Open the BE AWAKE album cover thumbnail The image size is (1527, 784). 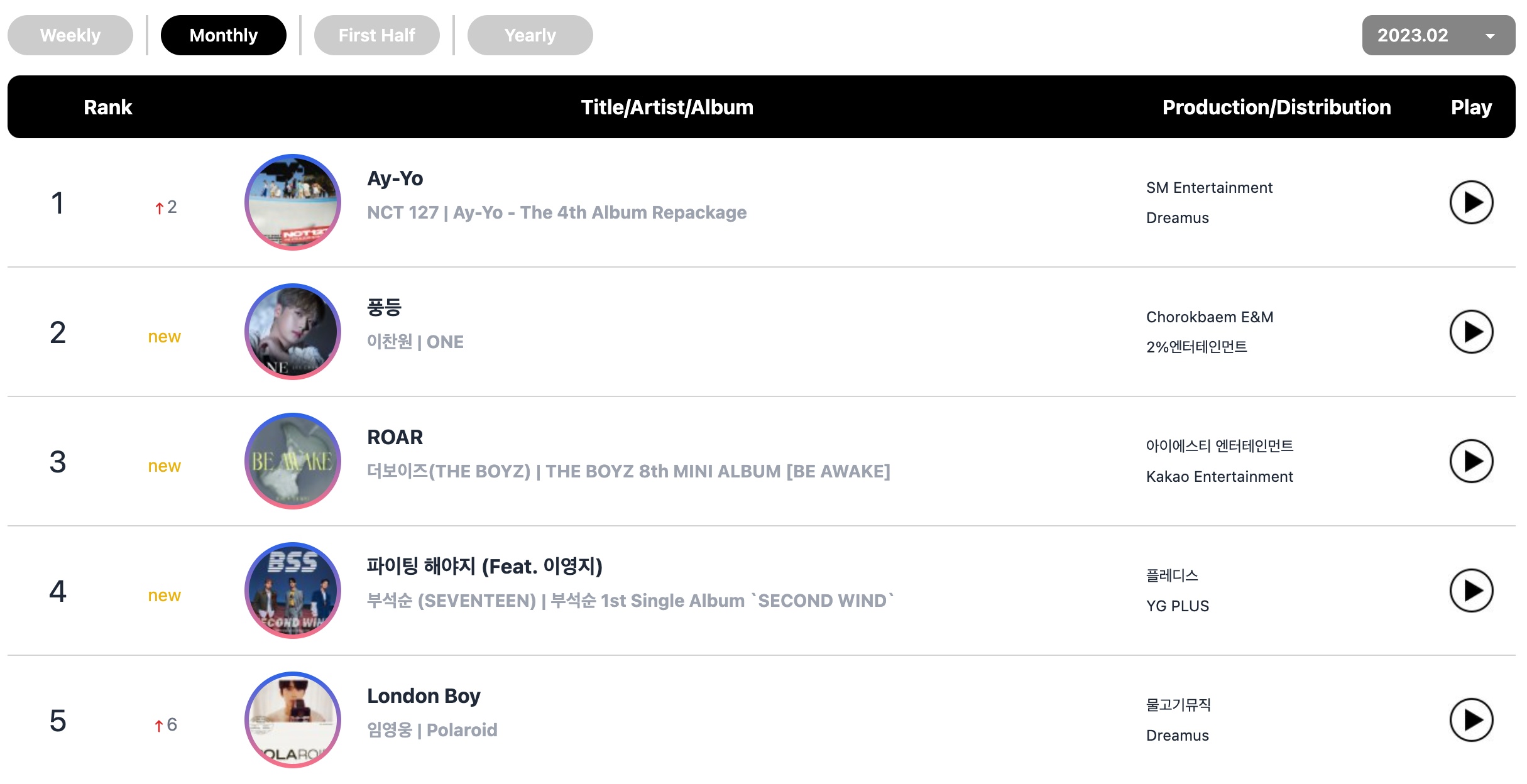pyautogui.click(x=293, y=461)
